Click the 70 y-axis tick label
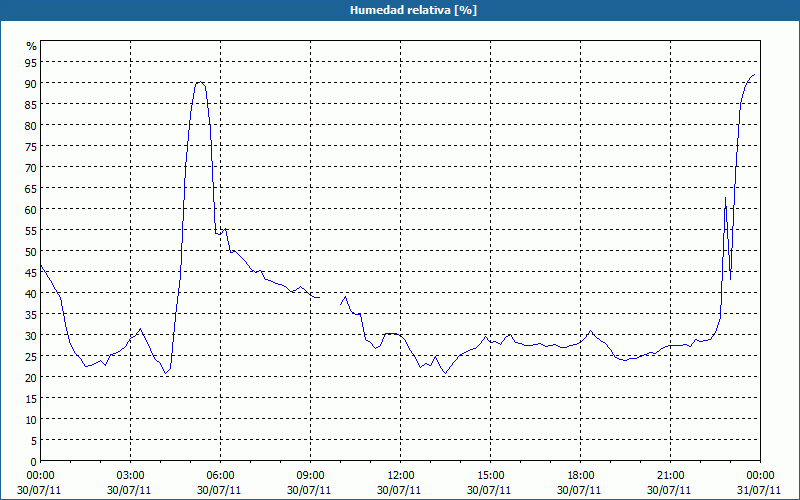The height and width of the screenshot is (500, 800). pyautogui.click(x=31, y=167)
